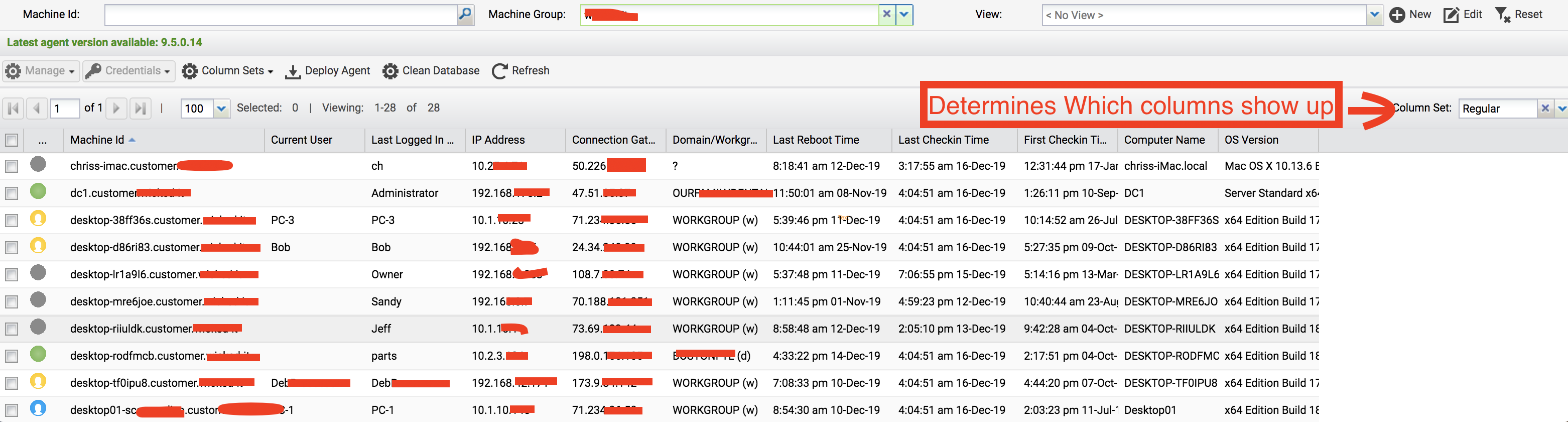Click grey status icon for desktop-mre6joe

coord(38,299)
